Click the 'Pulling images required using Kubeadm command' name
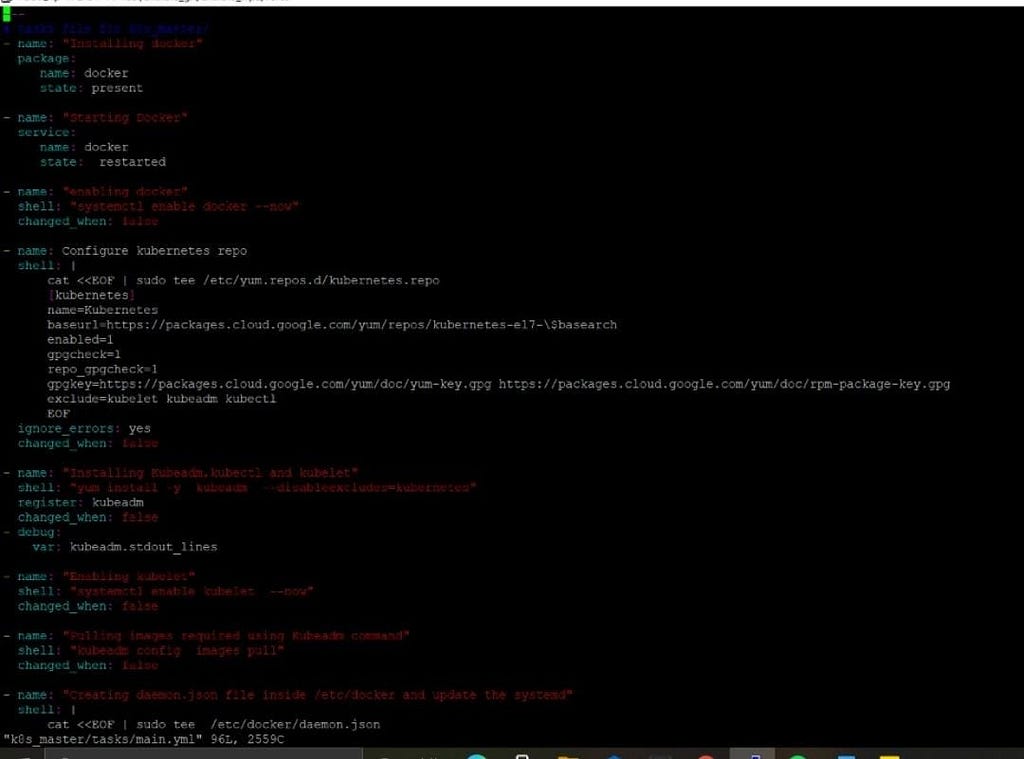 [236, 636]
